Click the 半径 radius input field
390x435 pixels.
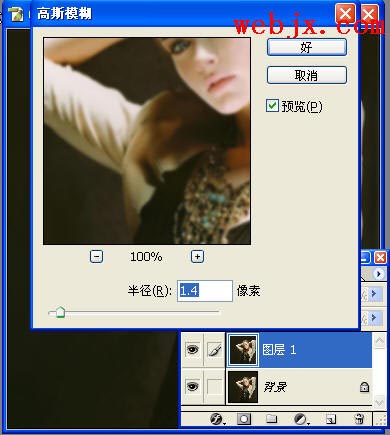[205, 291]
